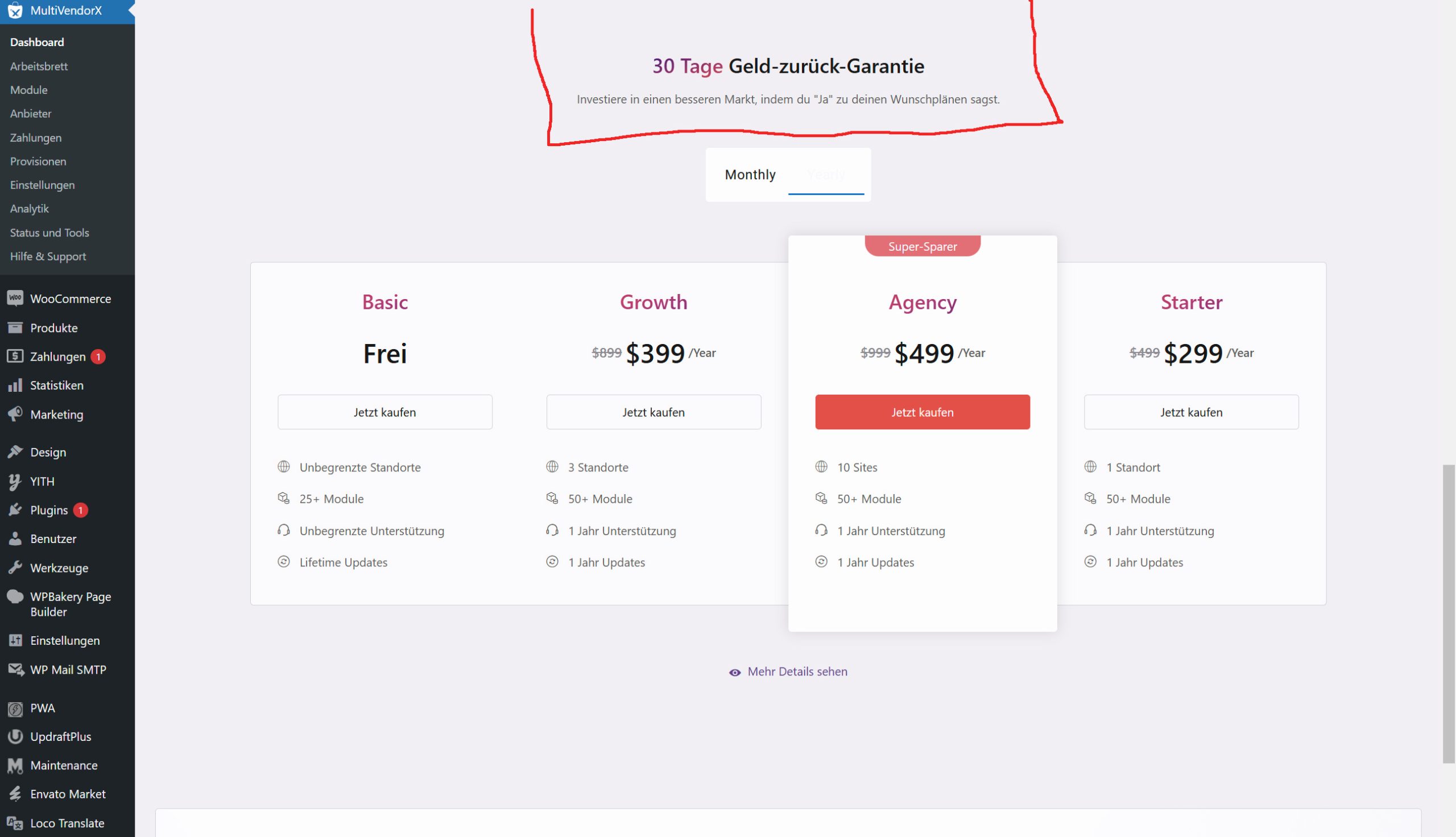Buy the Agency plan now

point(922,412)
